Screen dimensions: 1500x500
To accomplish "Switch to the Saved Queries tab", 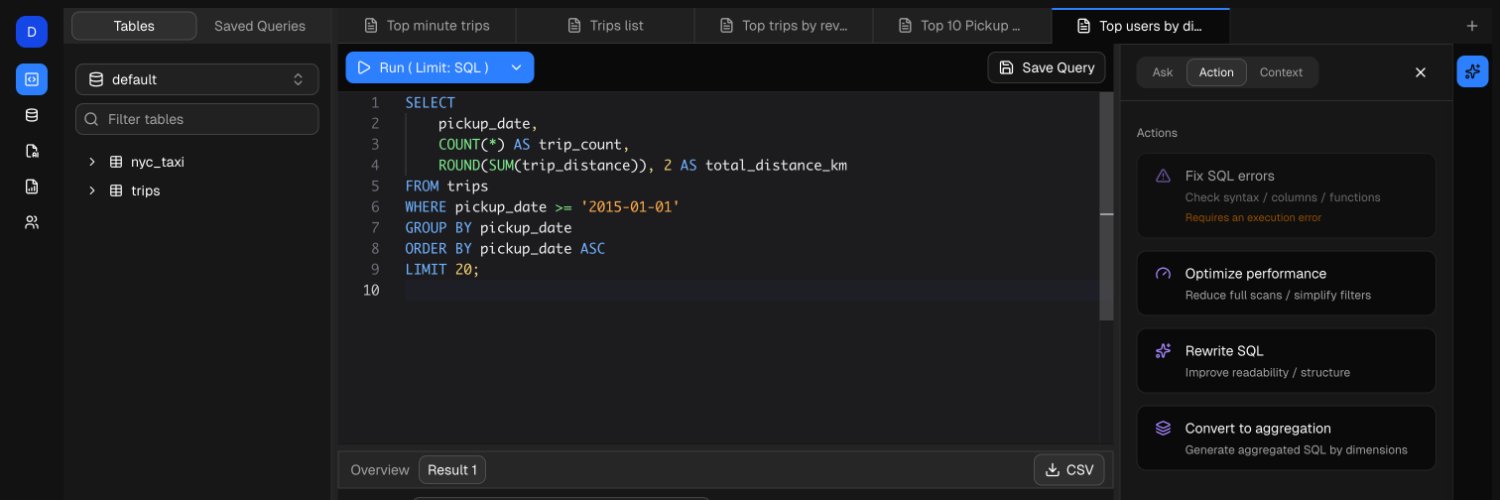I will tap(259, 26).
